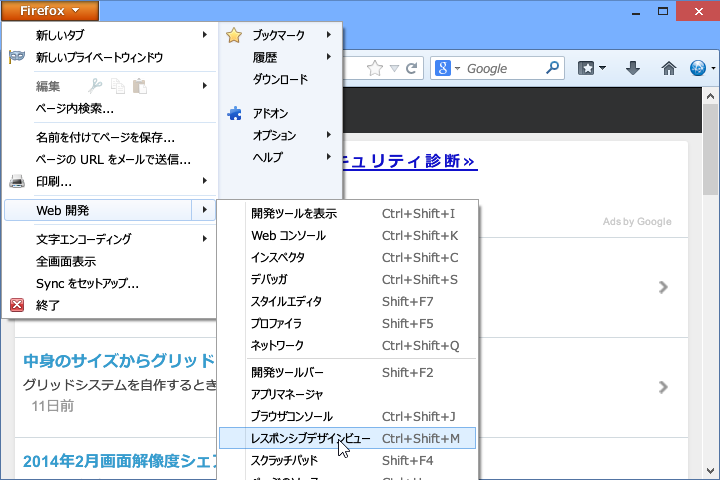Expand the 履歴 submenu arrow
The width and height of the screenshot is (720, 480).
coord(329,56)
